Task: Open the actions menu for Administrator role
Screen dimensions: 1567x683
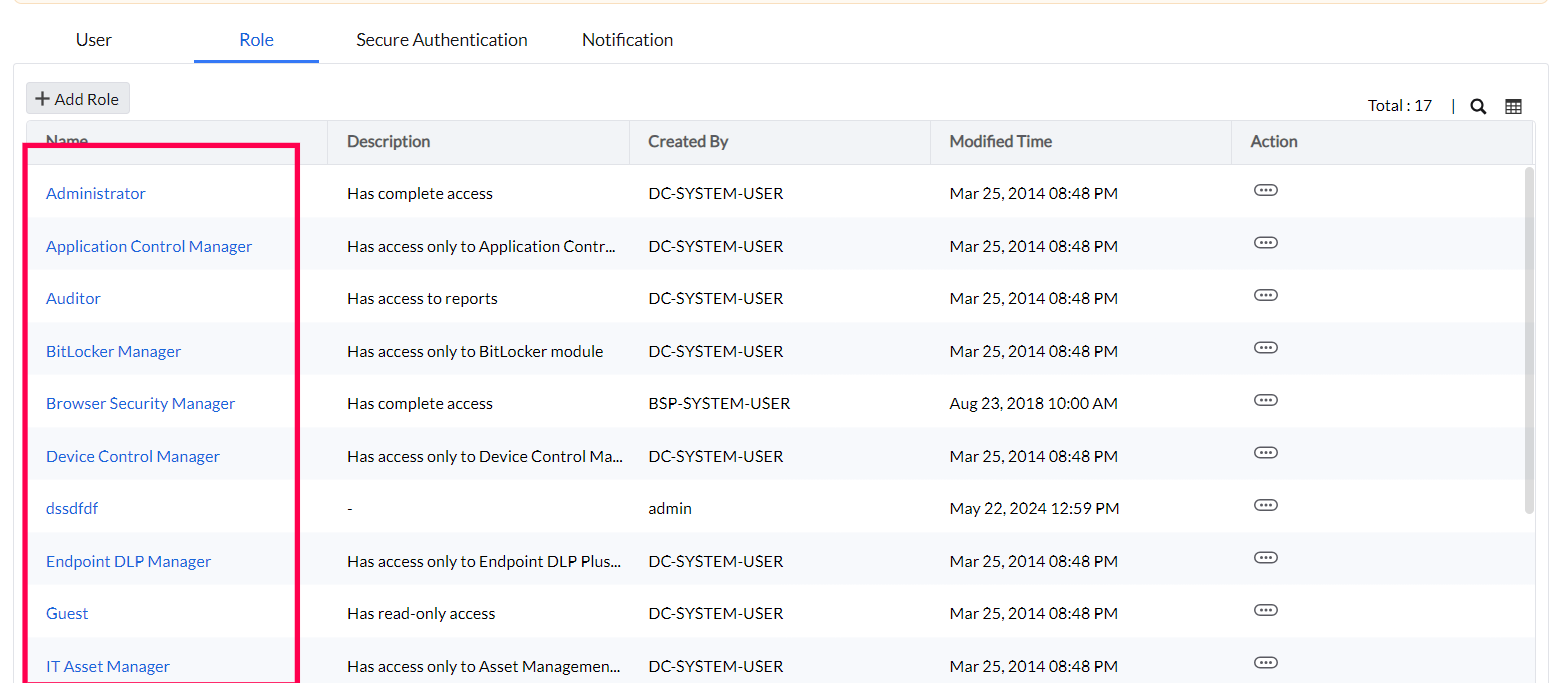Action: (1265, 190)
